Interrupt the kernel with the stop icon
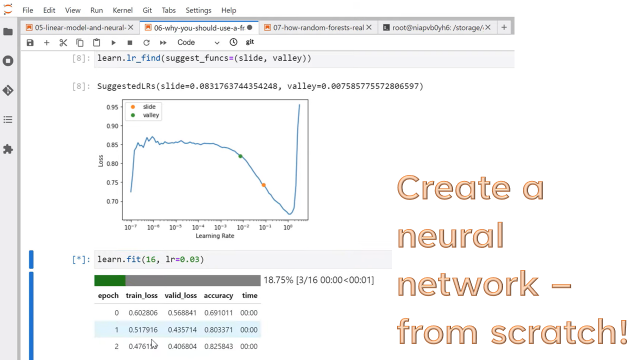This screenshot has width=640, height=360. (x=130, y=42)
